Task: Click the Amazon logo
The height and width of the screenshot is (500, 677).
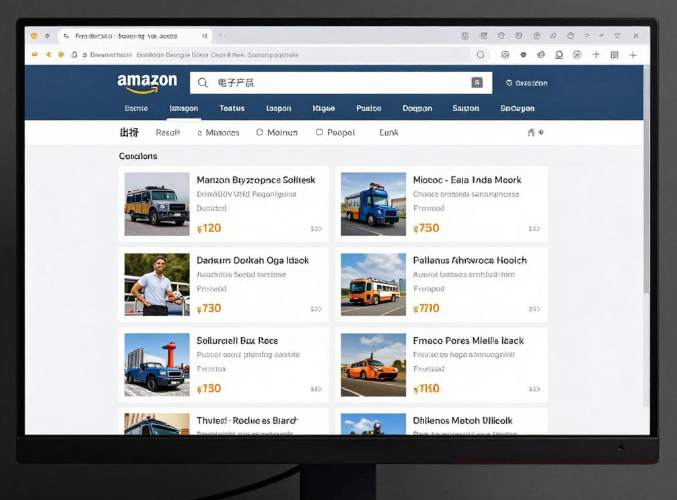Action: pyautogui.click(x=146, y=82)
